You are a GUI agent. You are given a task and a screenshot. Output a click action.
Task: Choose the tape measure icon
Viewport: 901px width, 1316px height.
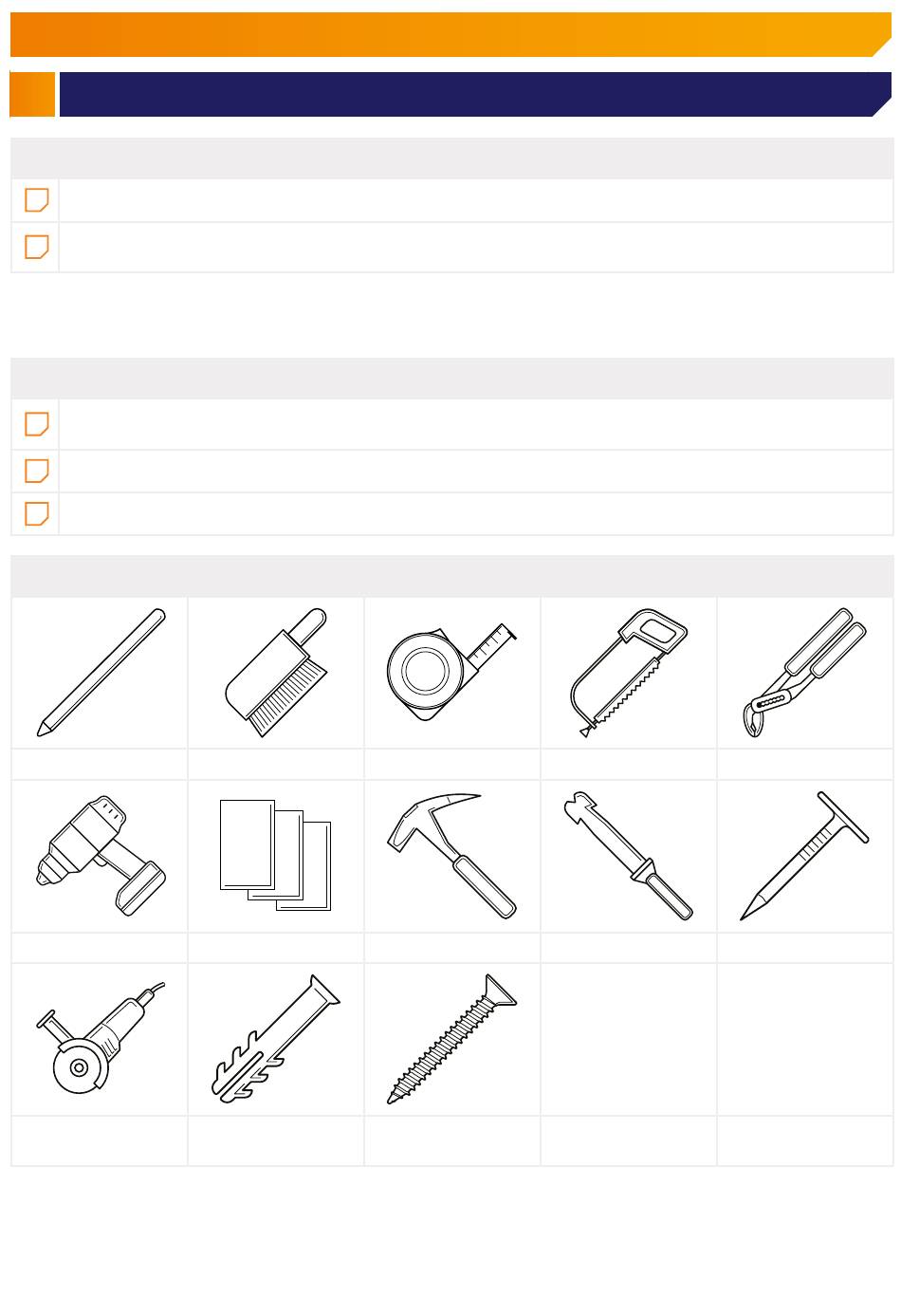[451, 673]
